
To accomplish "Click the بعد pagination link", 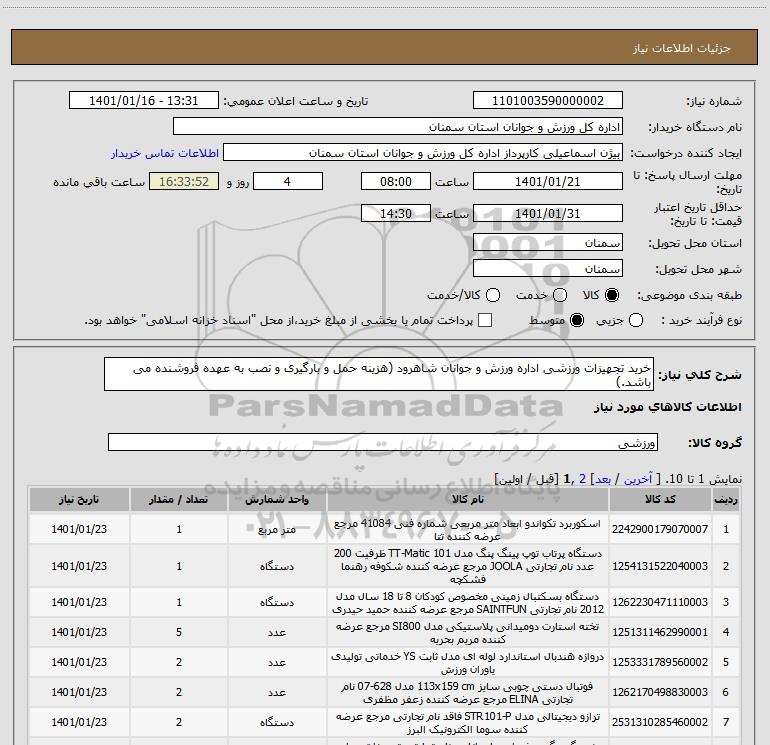I will pos(603,479).
